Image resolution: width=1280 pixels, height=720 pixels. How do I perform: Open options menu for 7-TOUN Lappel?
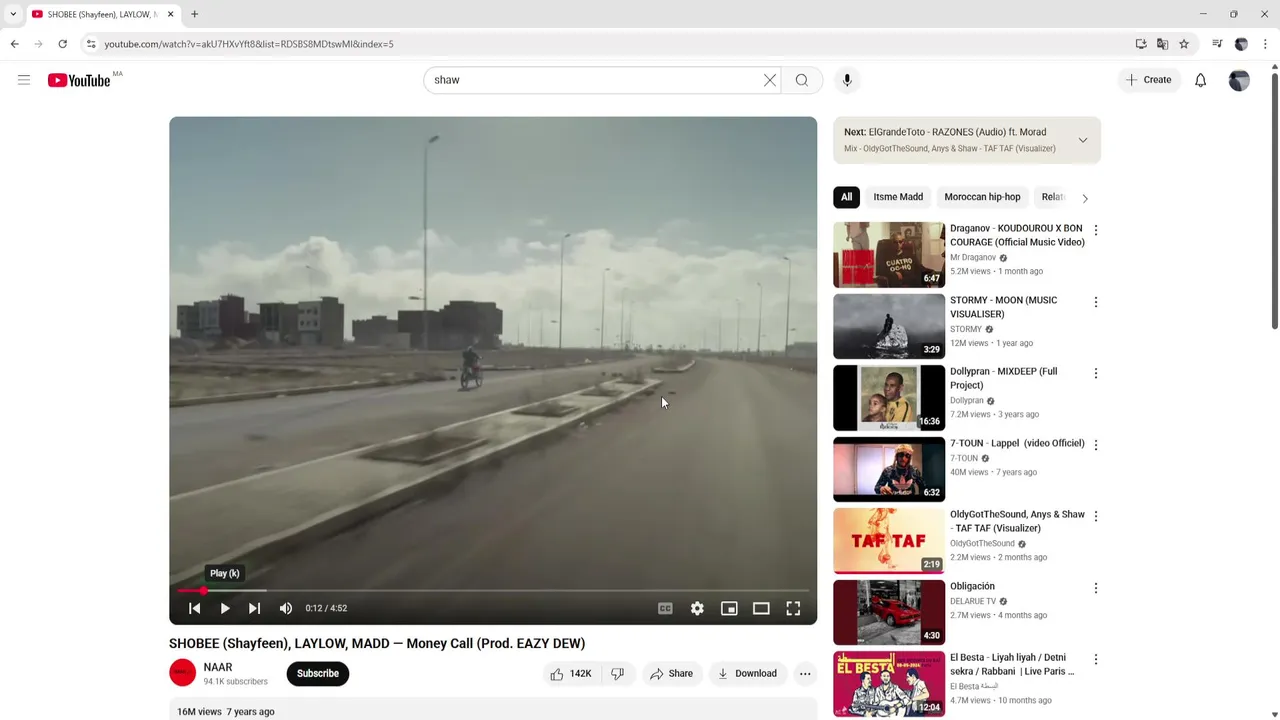(1096, 445)
